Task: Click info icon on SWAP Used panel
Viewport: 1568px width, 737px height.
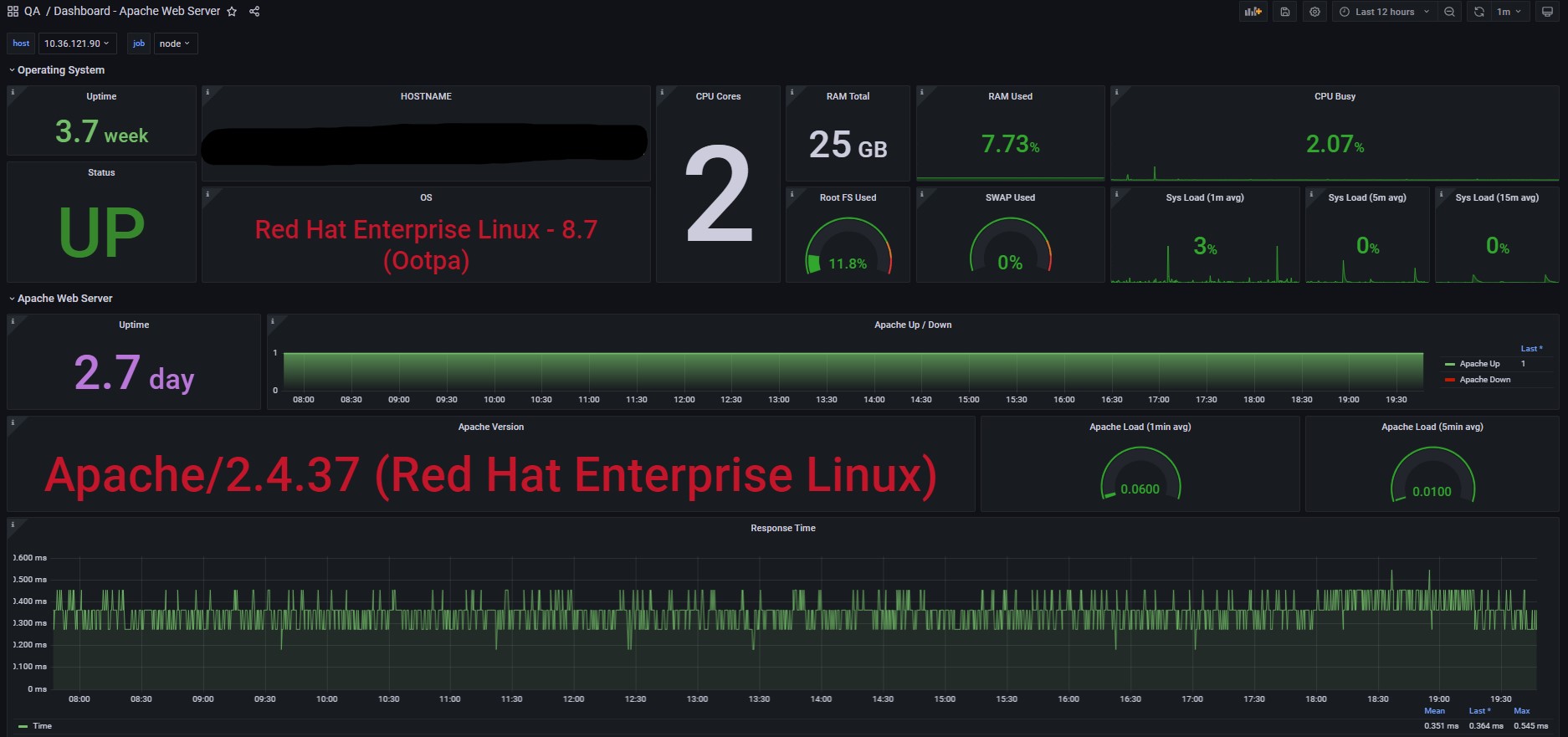Action: (x=922, y=193)
